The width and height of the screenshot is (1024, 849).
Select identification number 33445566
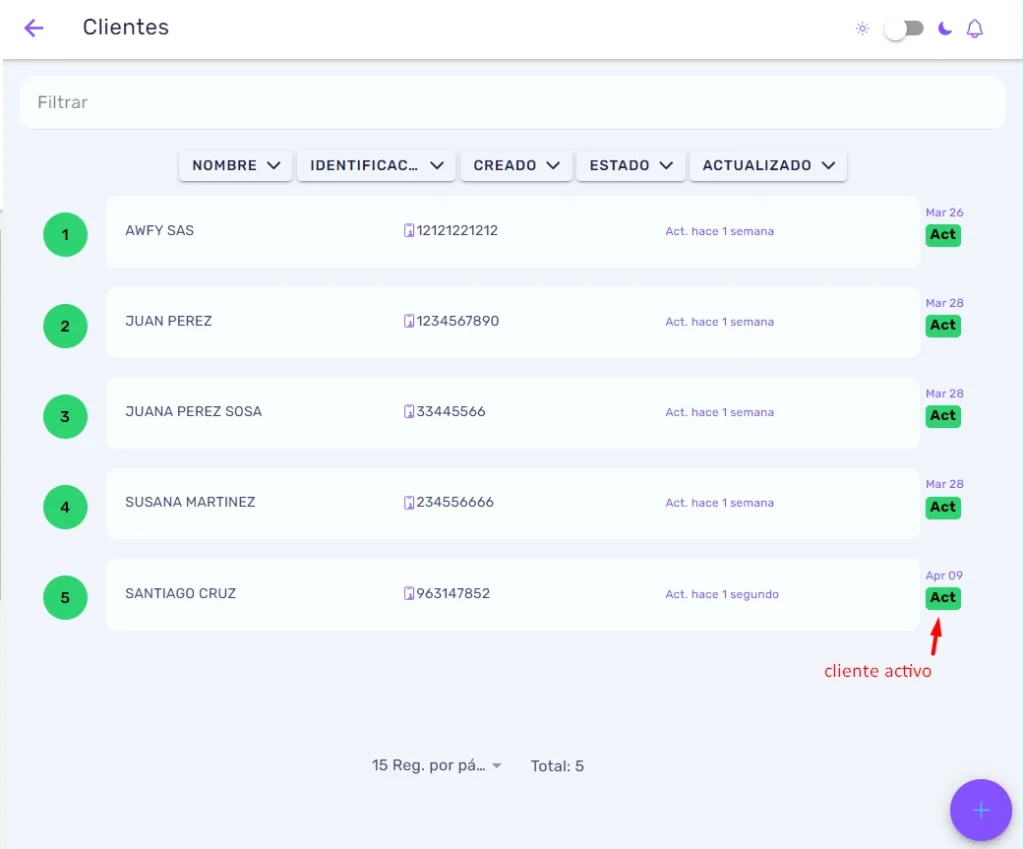(451, 411)
